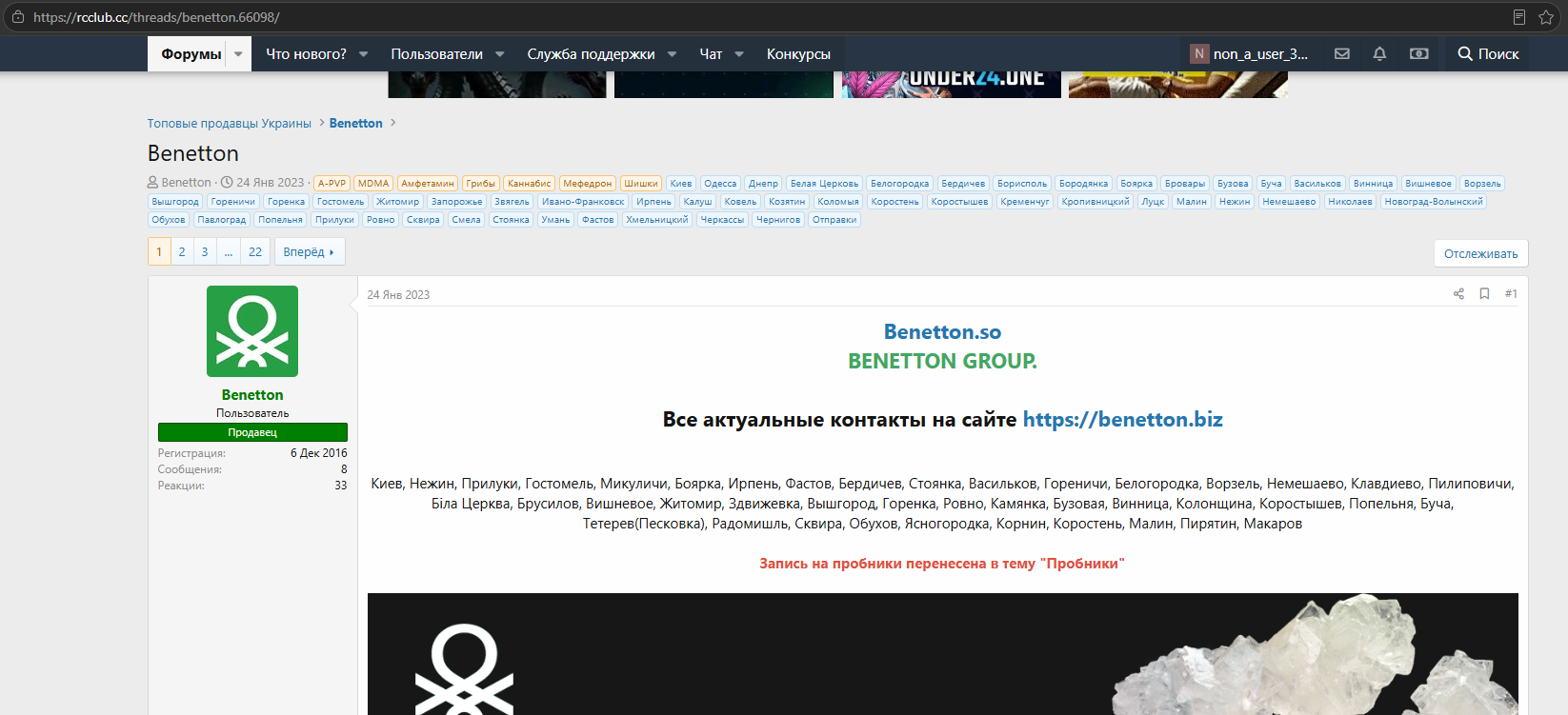Open the Ивано-Франковск tag
The width and height of the screenshot is (1568, 715).
pos(583,202)
